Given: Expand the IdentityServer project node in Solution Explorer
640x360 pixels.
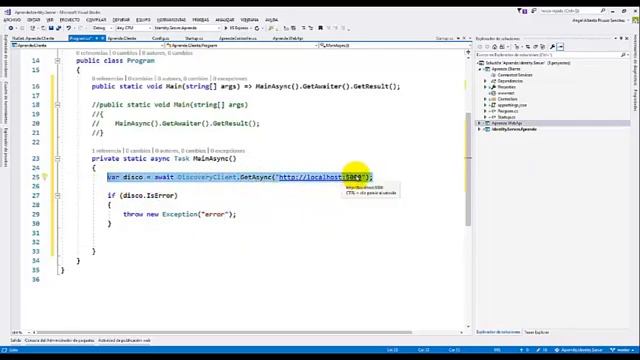Looking at the screenshot, I should point(480,129).
